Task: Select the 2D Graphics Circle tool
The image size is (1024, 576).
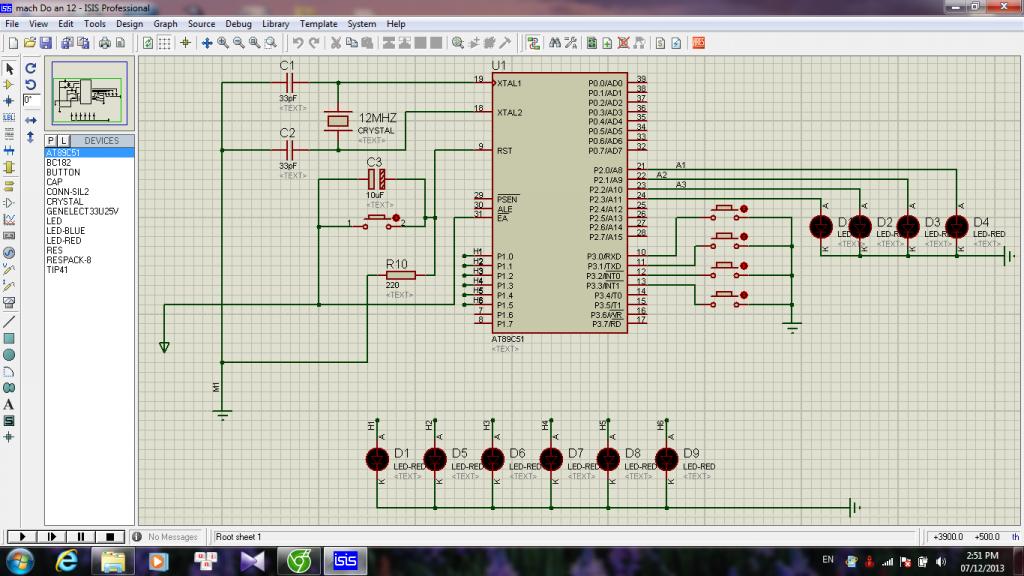Action: click(x=9, y=354)
